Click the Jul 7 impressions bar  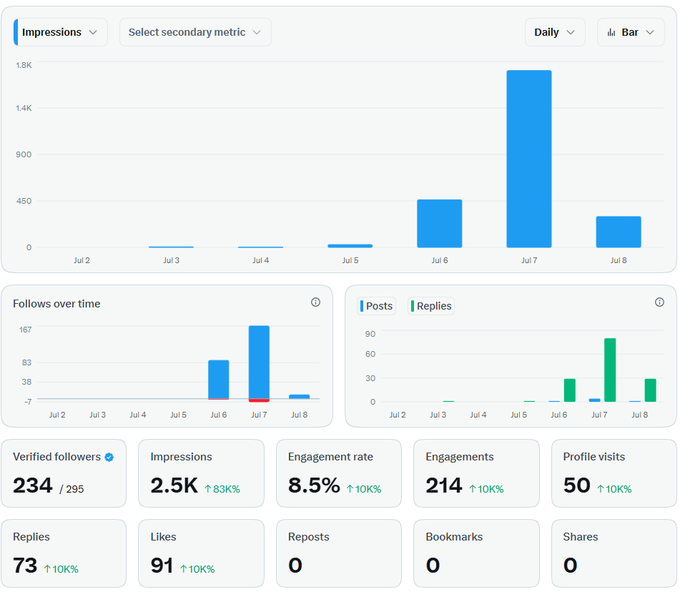[x=529, y=159]
